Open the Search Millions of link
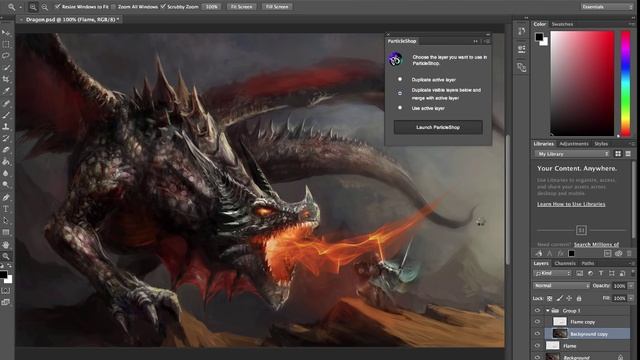Screen dimensions: 640x360 [x=596, y=244]
